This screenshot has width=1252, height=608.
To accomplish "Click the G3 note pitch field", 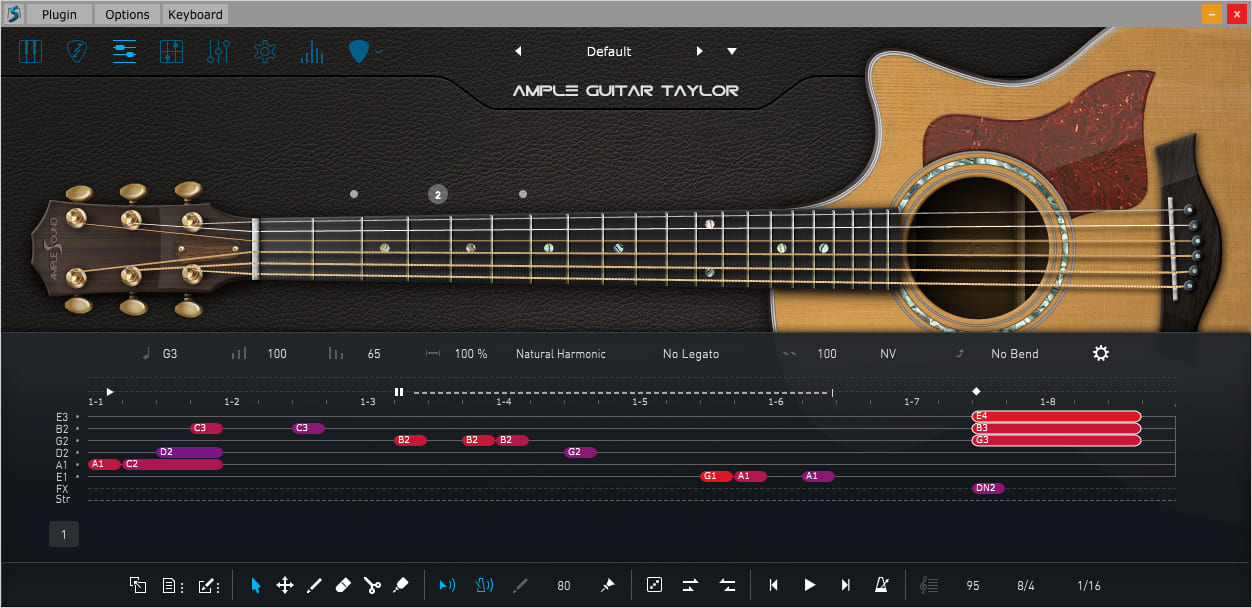I will 170,354.
